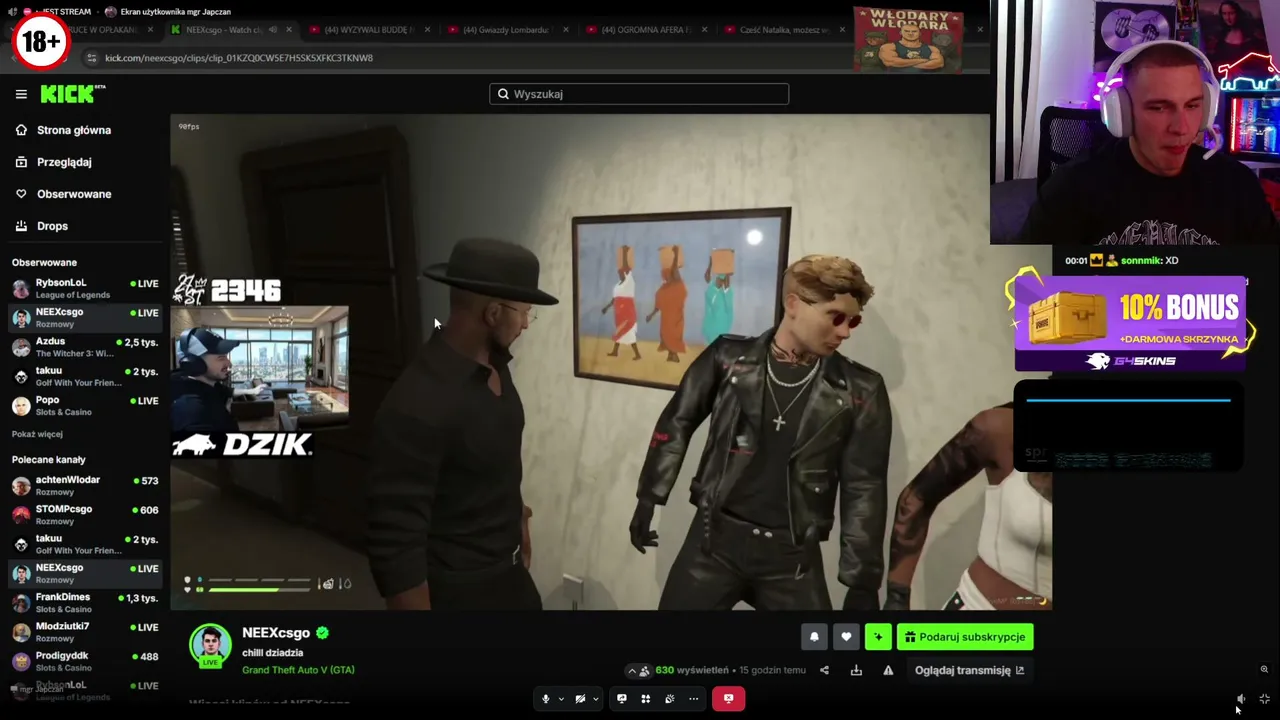Close the WYZYWALI BUDDĘ tab
The width and height of the screenshot is (1280, 720).
427,30
